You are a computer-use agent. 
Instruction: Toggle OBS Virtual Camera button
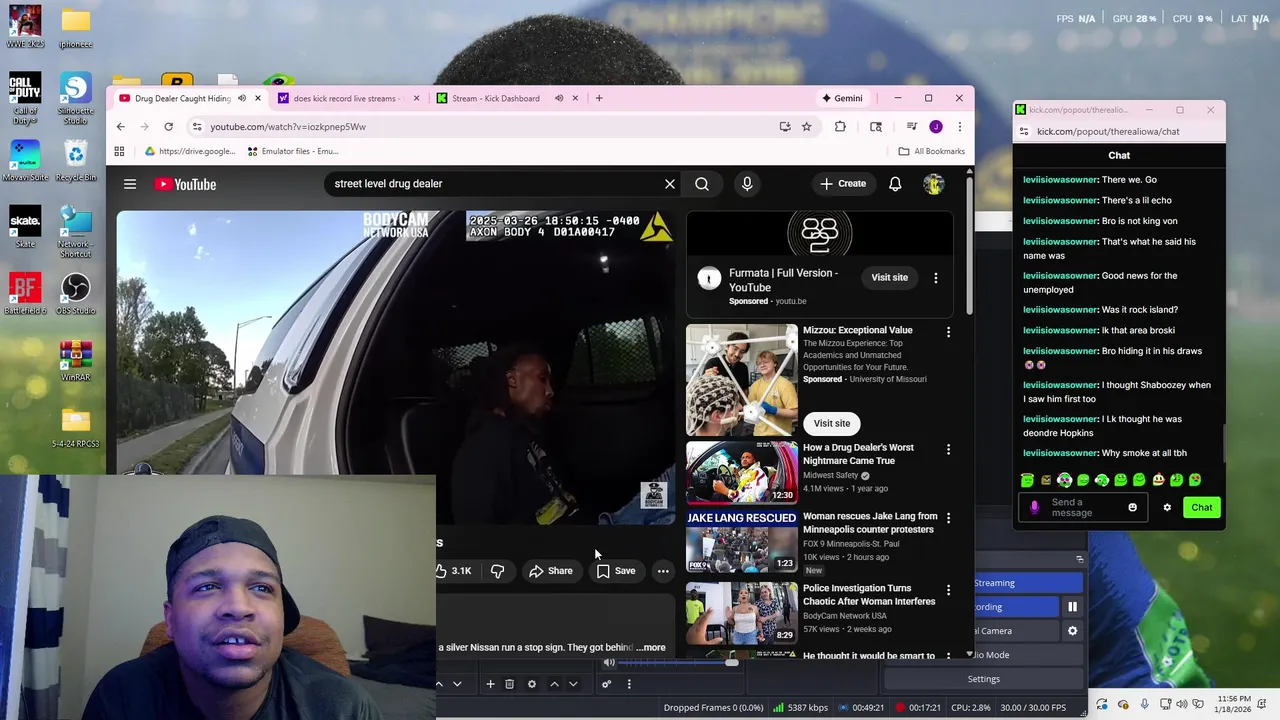(1016, 631)
